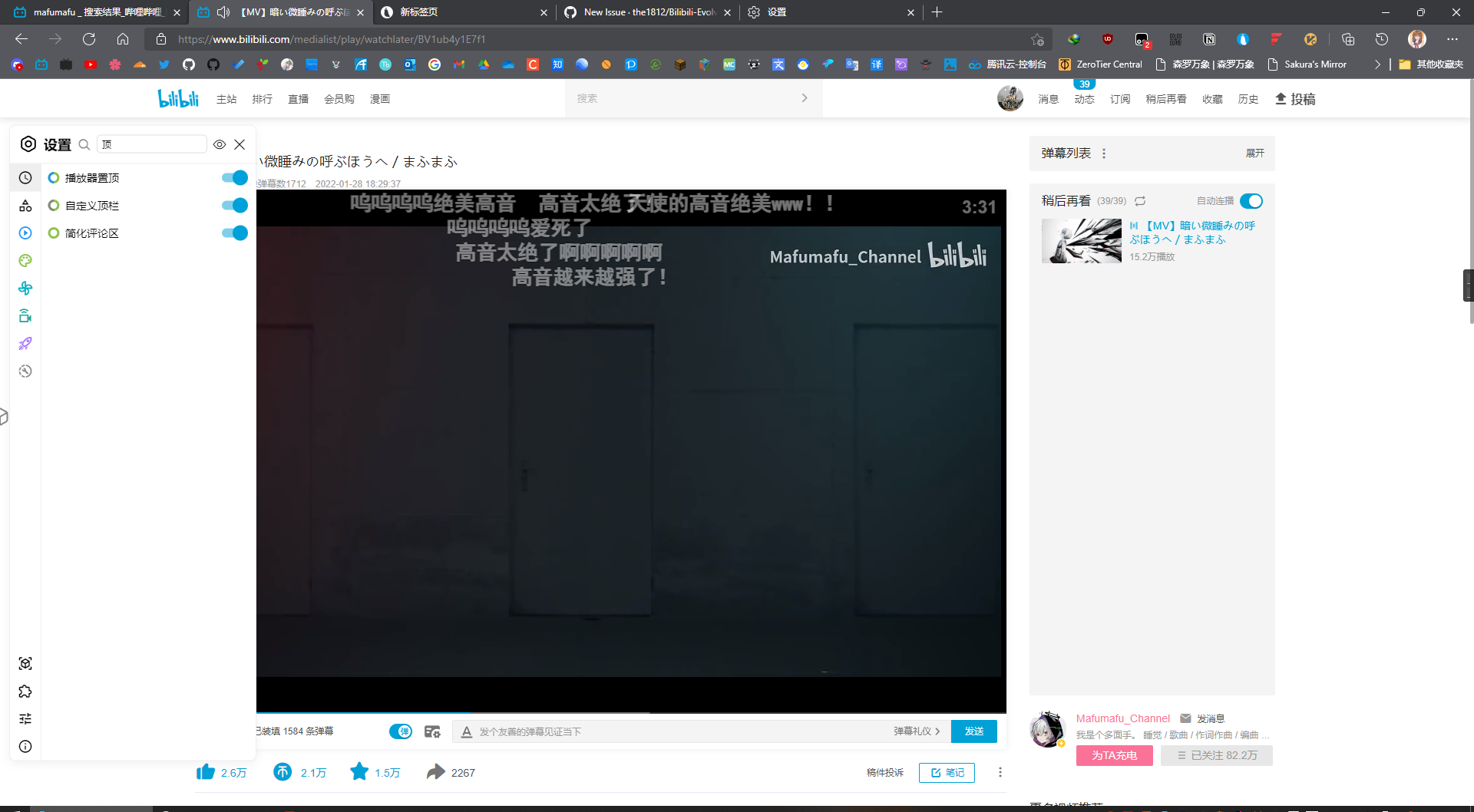Viewport: 1474px width, 812px height.
Task: Expand the danmaku list with 展开
Action: pos(1254,153)
